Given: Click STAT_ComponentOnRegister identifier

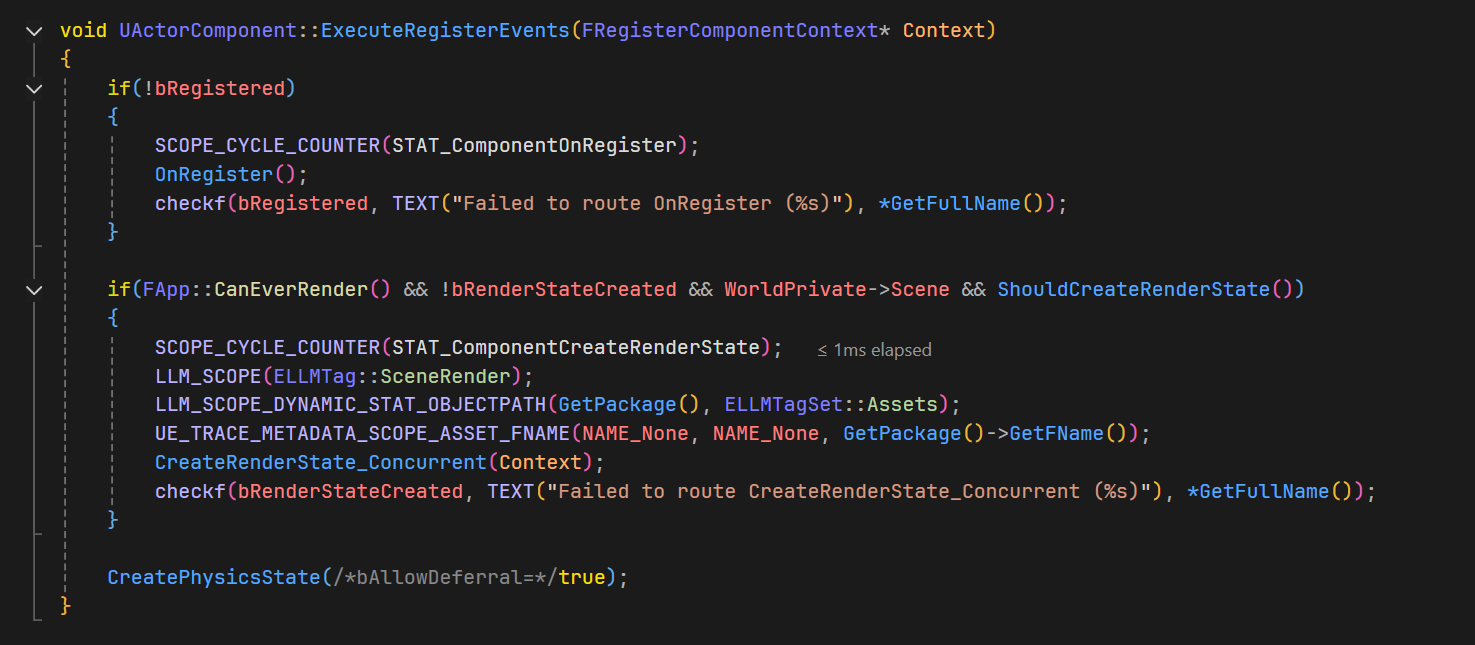Looking at the screenshot, I should pos(534,146).
